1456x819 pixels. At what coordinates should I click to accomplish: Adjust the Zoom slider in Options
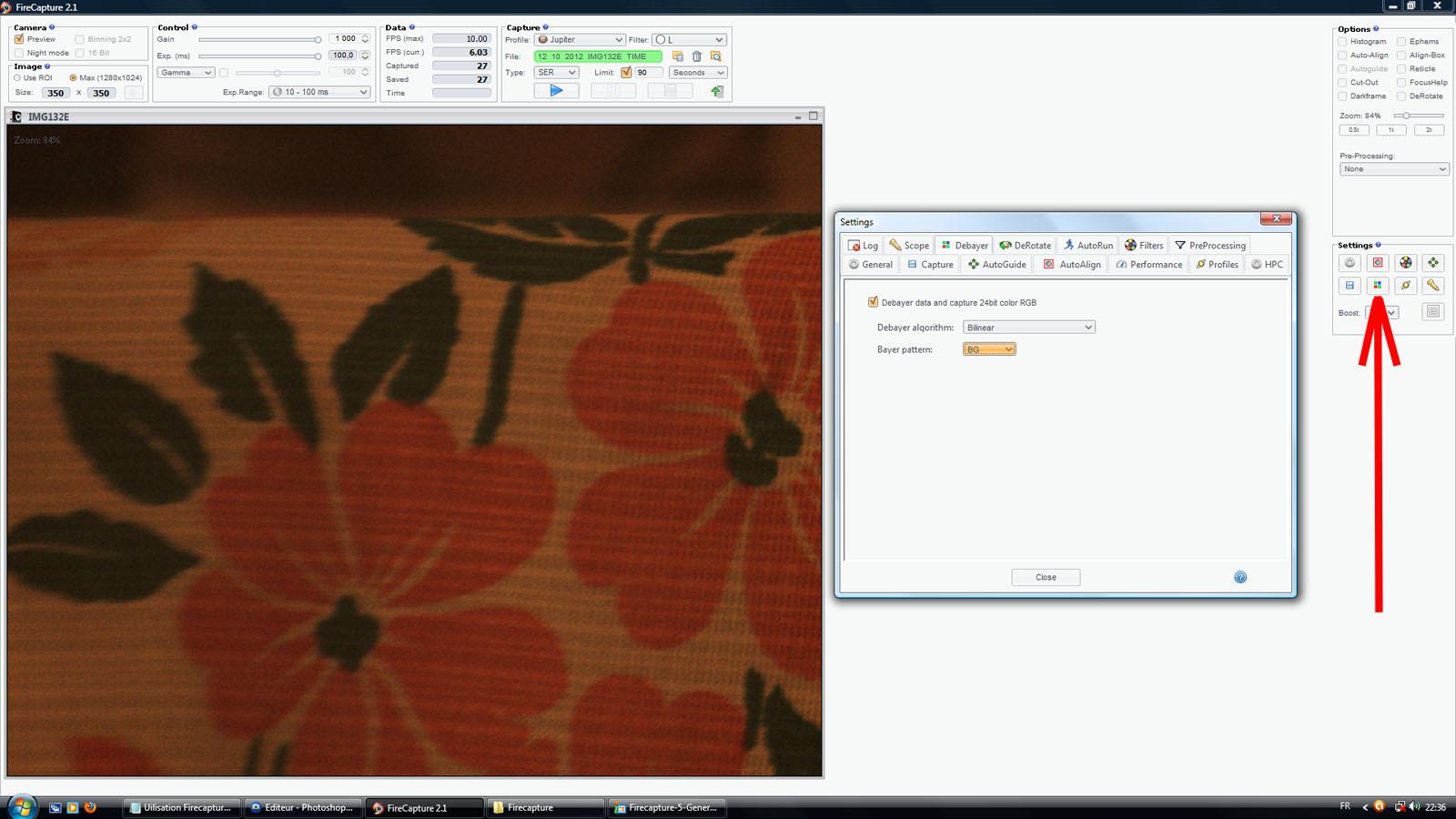point(1419,116)
